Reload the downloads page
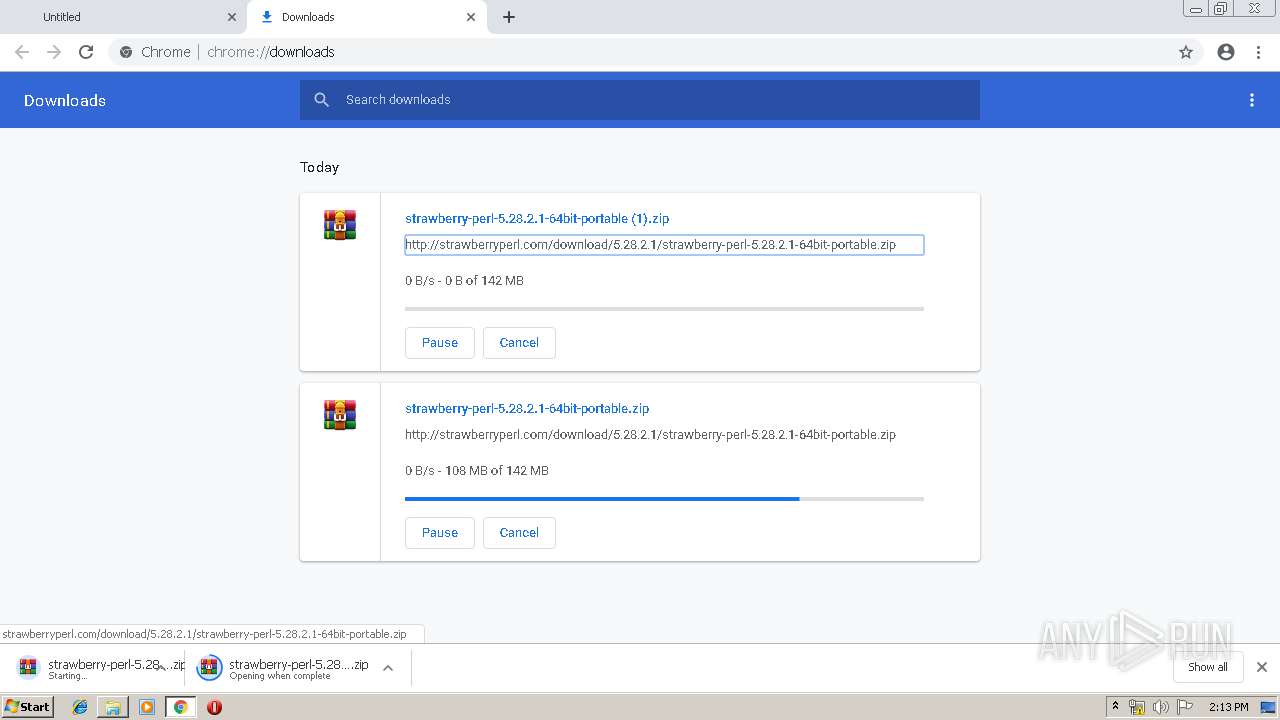Image resolution: width=1280 pixels, height=720 pixels. 86,52
